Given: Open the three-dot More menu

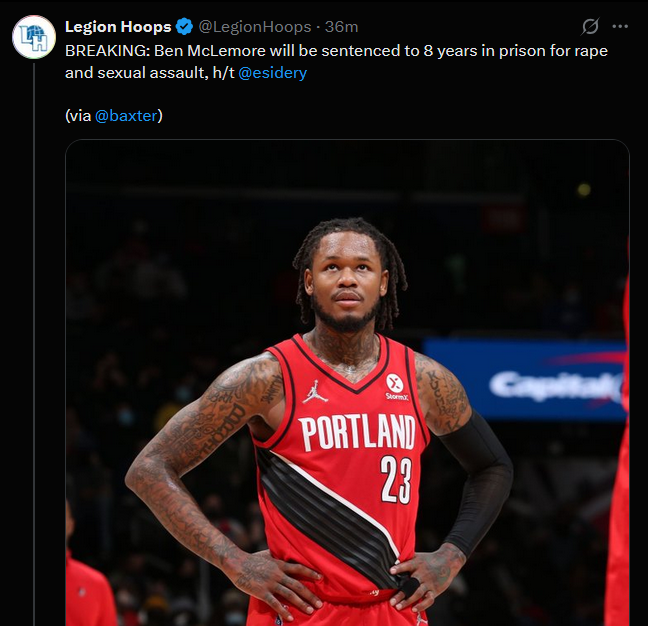Looking at the screenshot, I should pyautogui.click(x=620, y=26).
